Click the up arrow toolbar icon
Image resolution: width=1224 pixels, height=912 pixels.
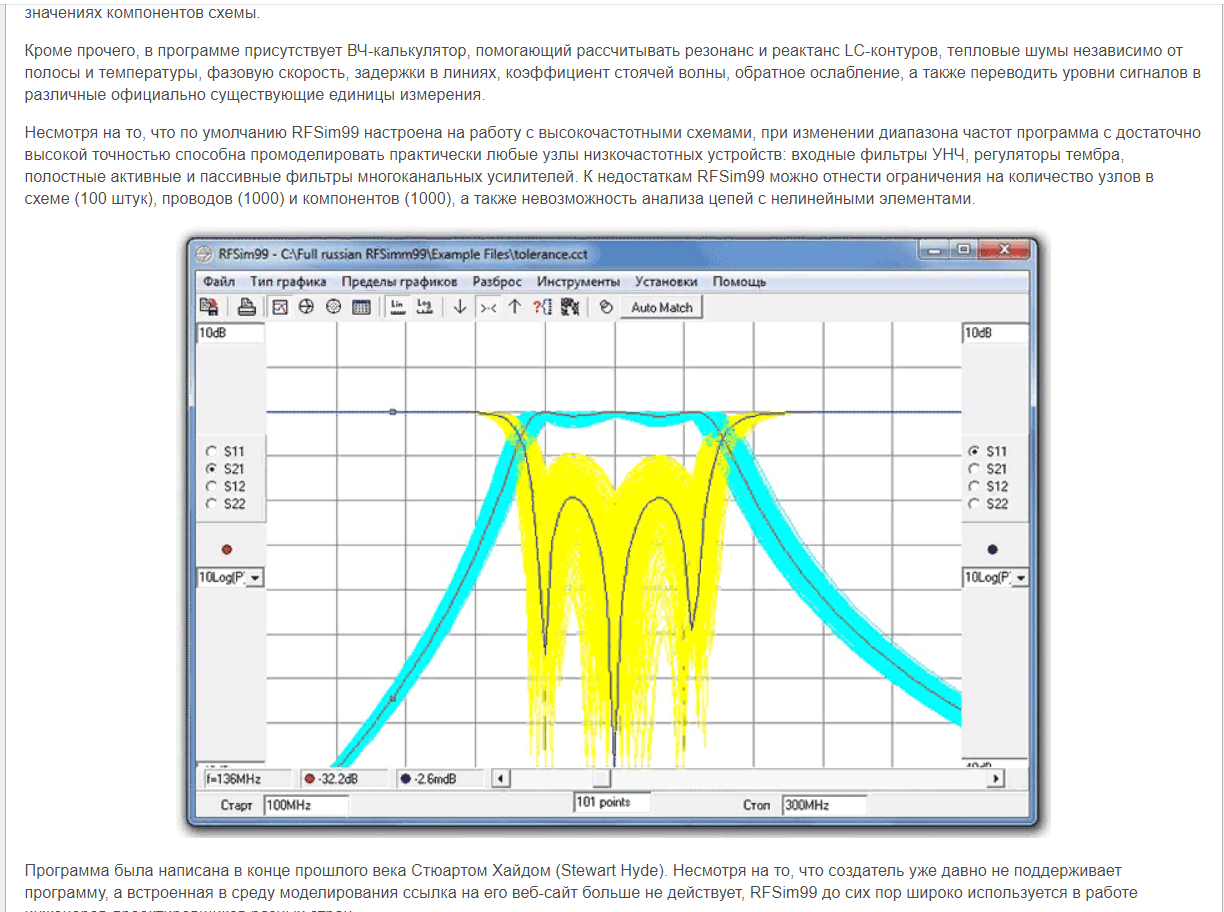515,307
